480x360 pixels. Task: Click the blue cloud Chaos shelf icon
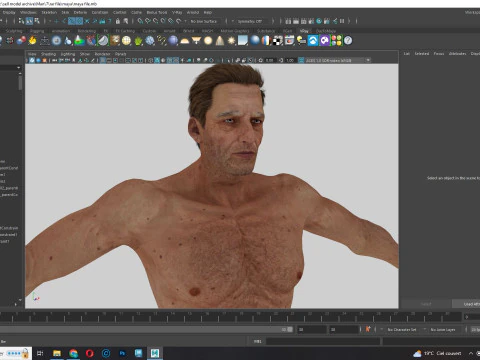point(313,41)
